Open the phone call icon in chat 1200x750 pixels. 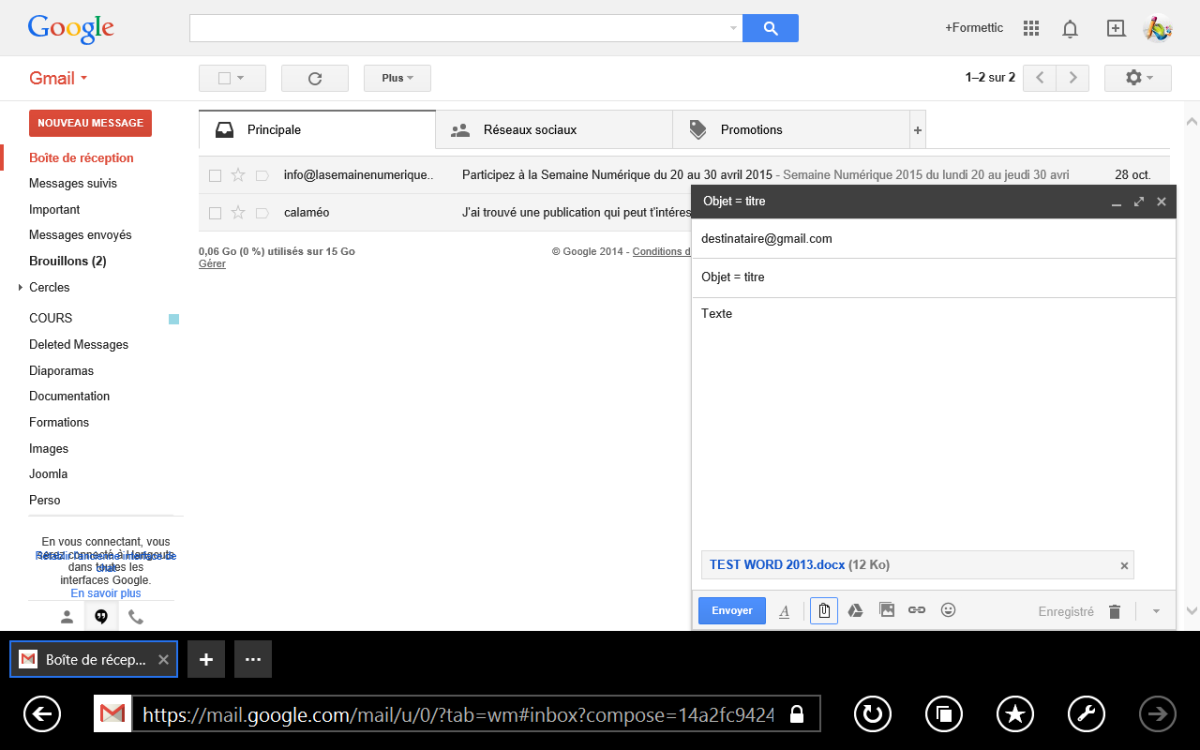pos(136,617)
